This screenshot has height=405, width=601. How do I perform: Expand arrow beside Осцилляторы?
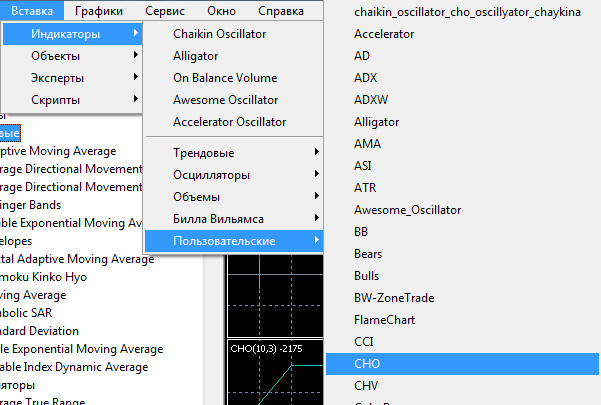pyautogui.click(x=317, y=174)
